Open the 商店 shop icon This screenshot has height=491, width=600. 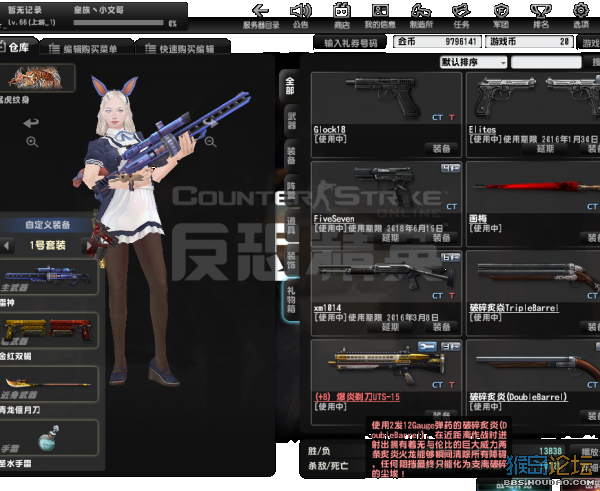[x=341, y=11]
